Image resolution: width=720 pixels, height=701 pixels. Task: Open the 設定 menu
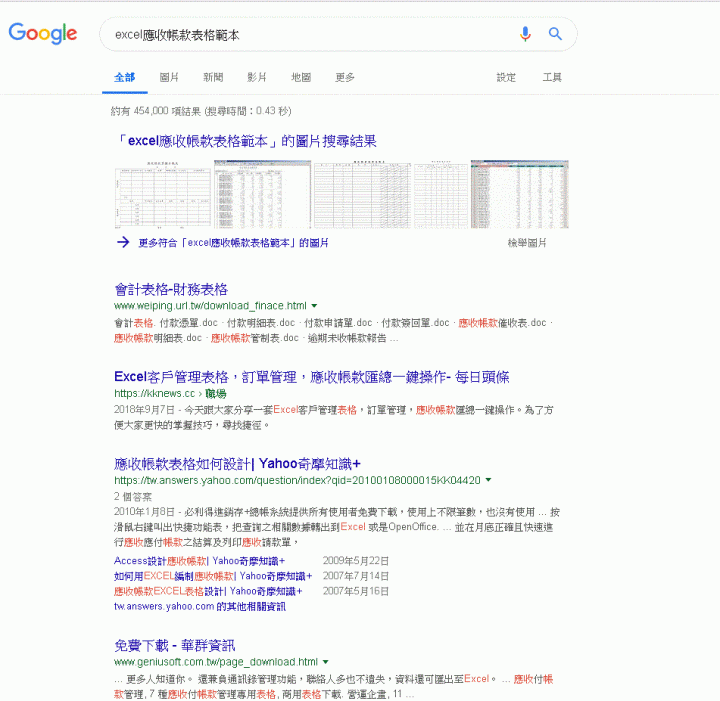coord(506,77)
